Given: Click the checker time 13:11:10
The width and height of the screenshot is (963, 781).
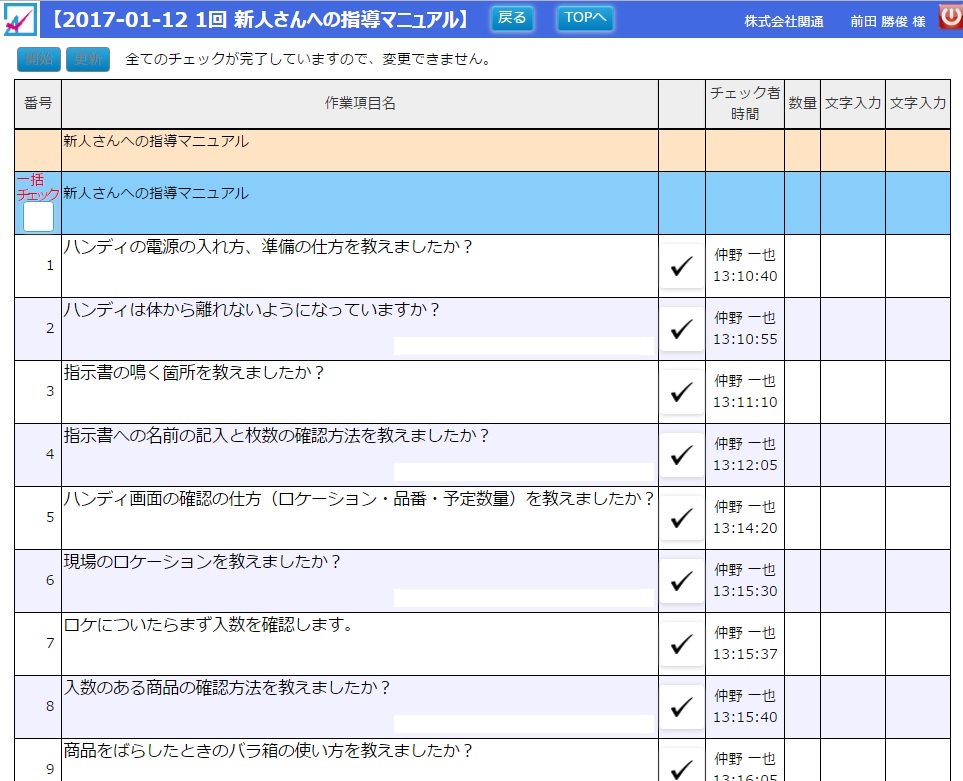Looking at the screenshot, I should point(745,402).
